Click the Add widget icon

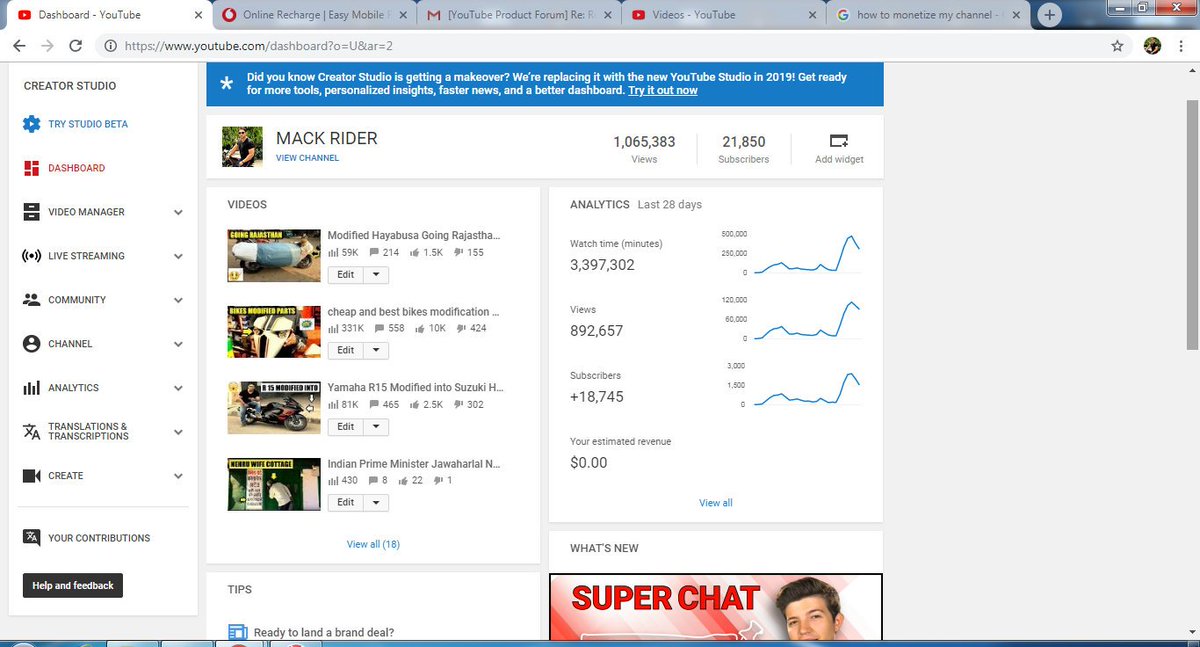click(x=839, y=140)
